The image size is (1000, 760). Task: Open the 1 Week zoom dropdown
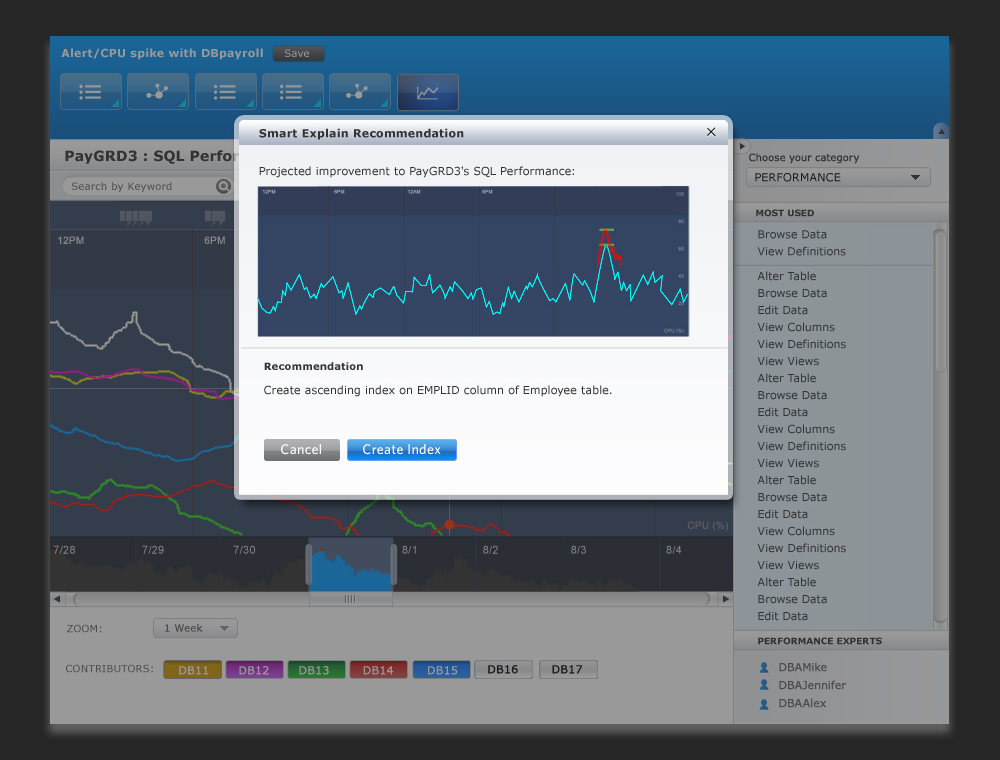pos(195,628)
